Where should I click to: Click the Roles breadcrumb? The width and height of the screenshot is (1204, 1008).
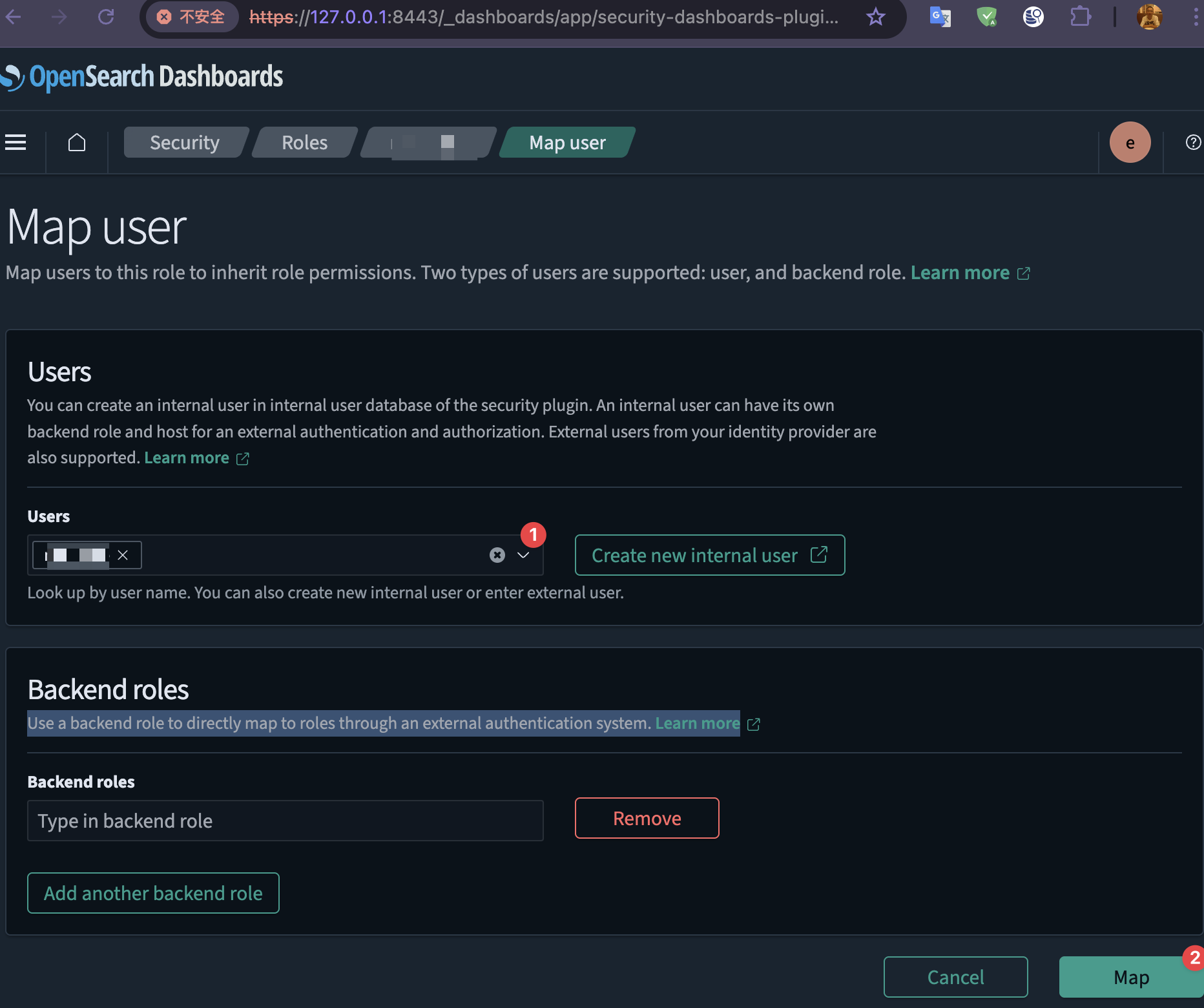pos(304,142)
